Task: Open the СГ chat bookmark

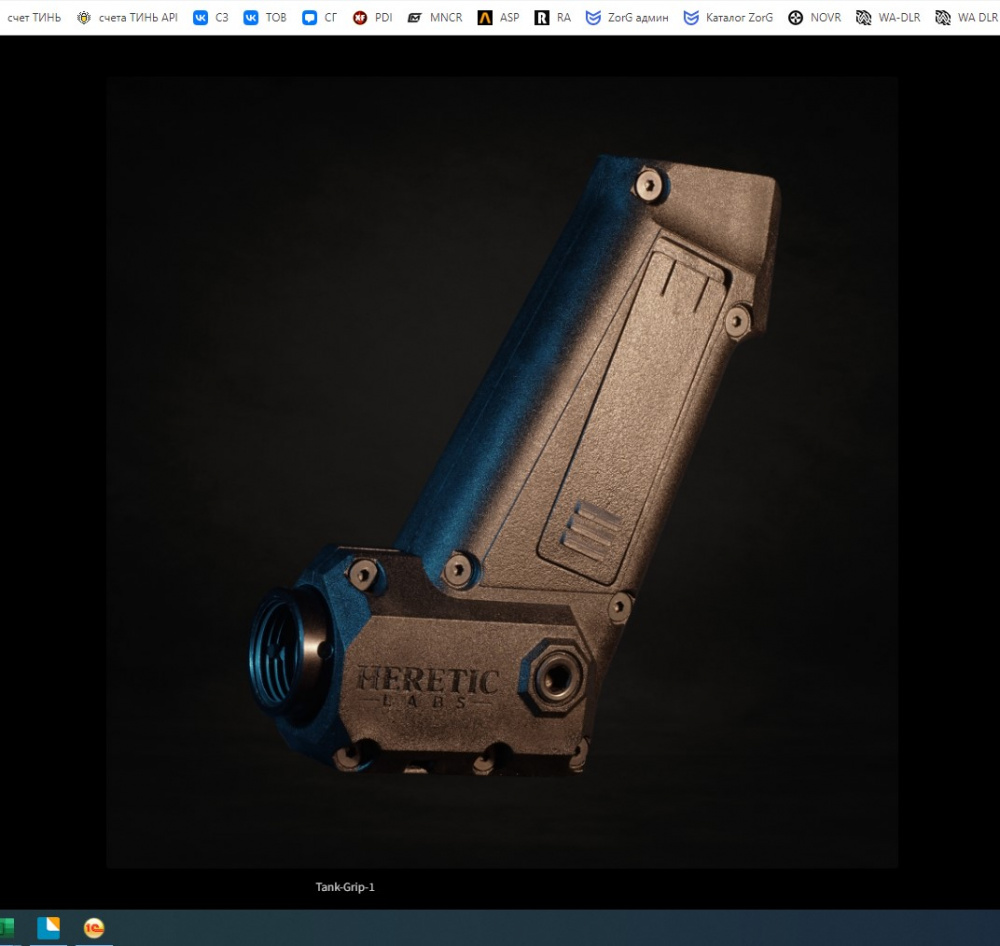Action: click(320, 17)
